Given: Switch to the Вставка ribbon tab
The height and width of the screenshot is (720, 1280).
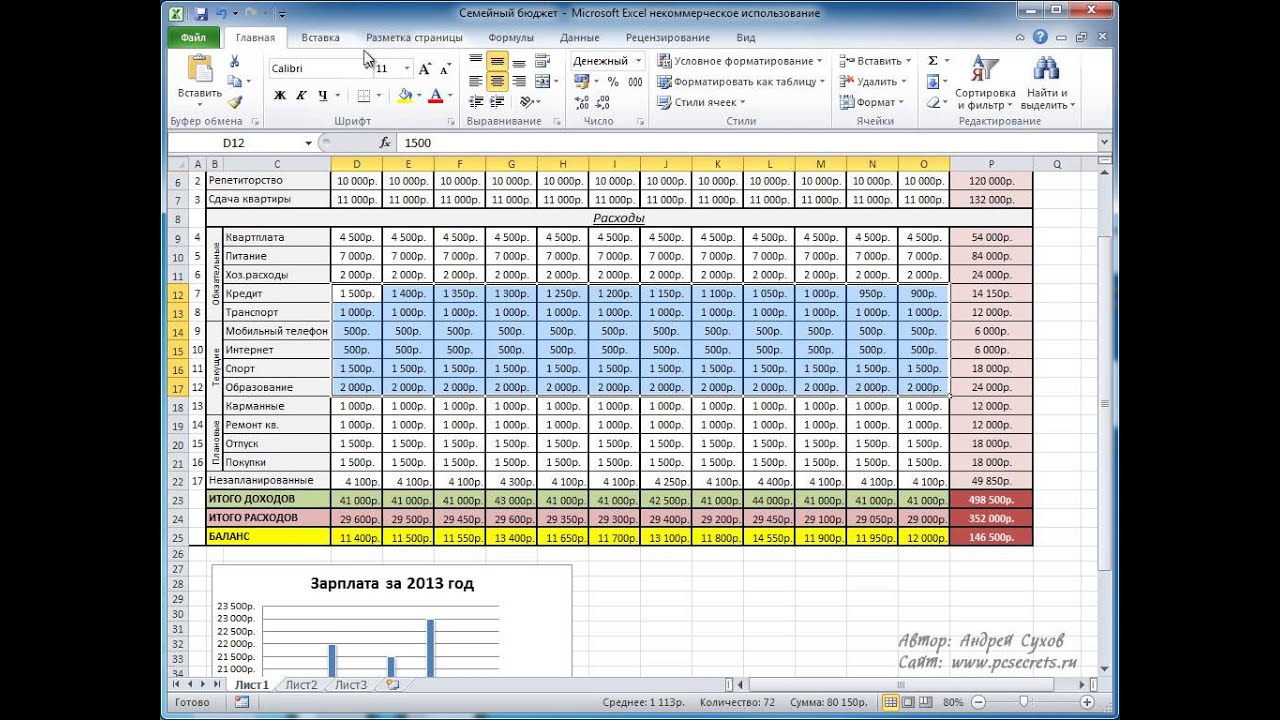Looking at the screenshot, I should (x=320, y=38).
